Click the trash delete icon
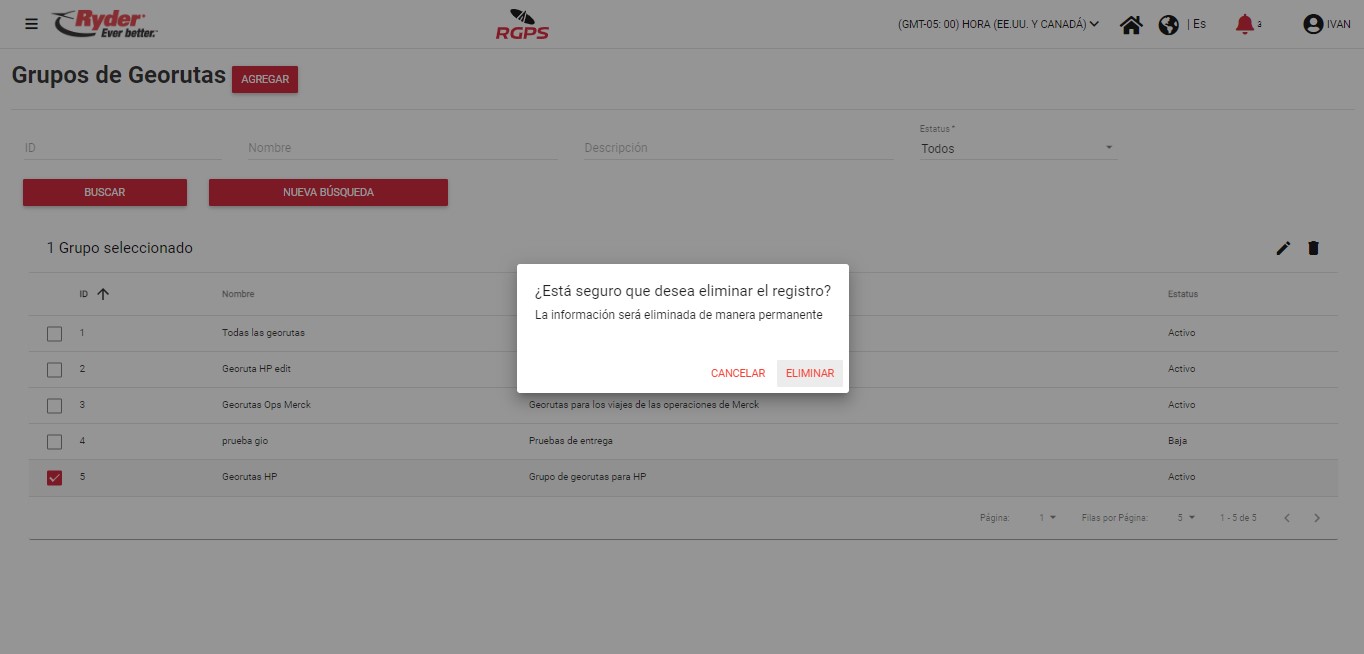Image resolution: width=1364 pixels, height=654 pixels. (x=1313, y=248)
